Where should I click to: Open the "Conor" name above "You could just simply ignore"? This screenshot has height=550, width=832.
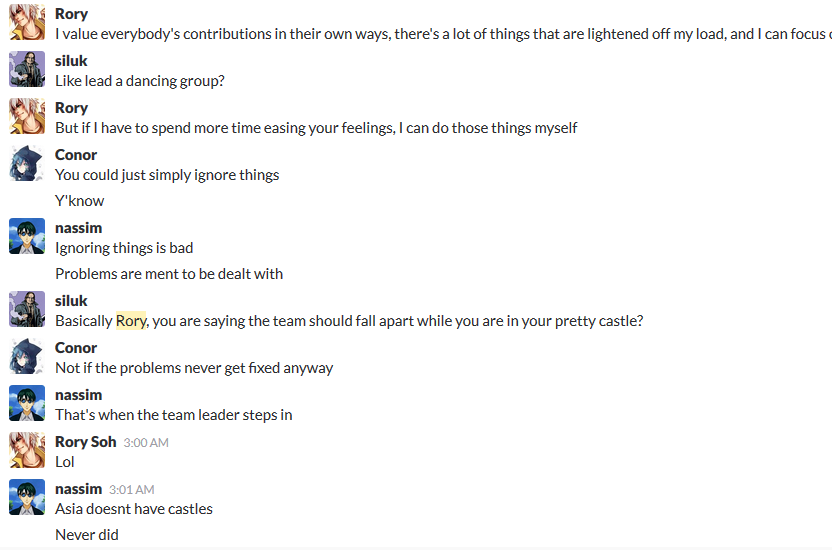click(x=76, y=155)
